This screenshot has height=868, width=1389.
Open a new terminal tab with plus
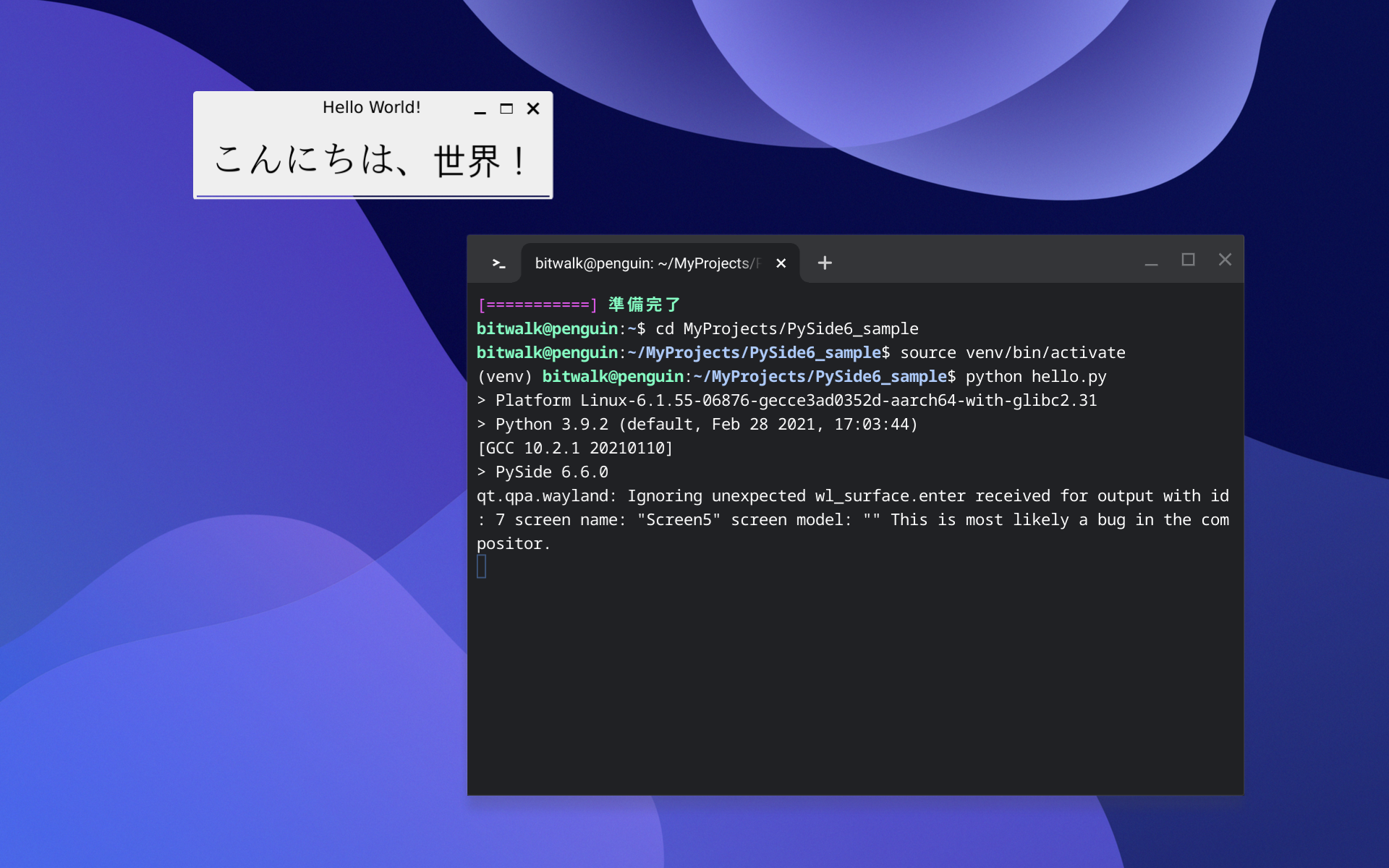pyautogui.click(x=824, y=263)
